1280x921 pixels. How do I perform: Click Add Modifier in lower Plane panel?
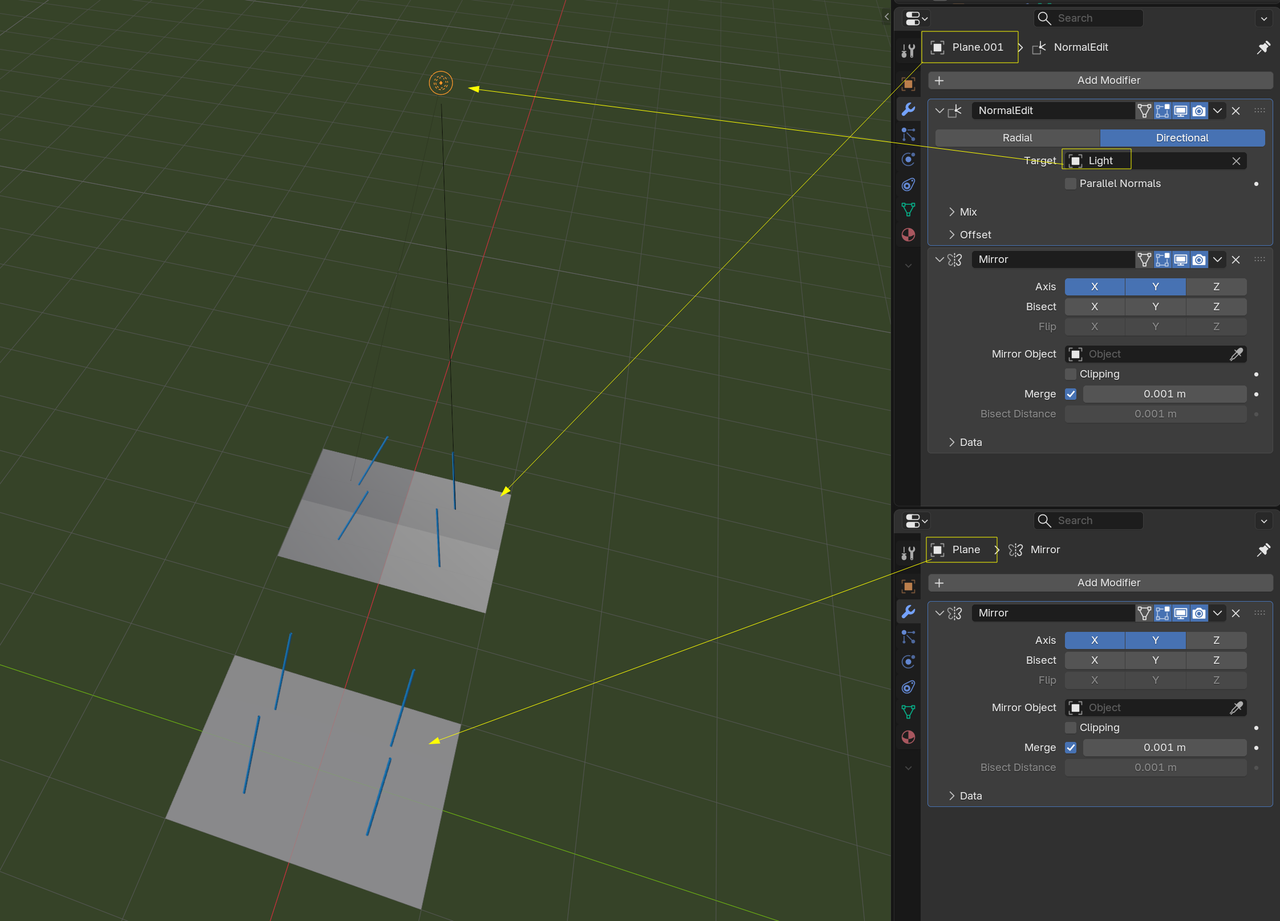click(1100, 583)
